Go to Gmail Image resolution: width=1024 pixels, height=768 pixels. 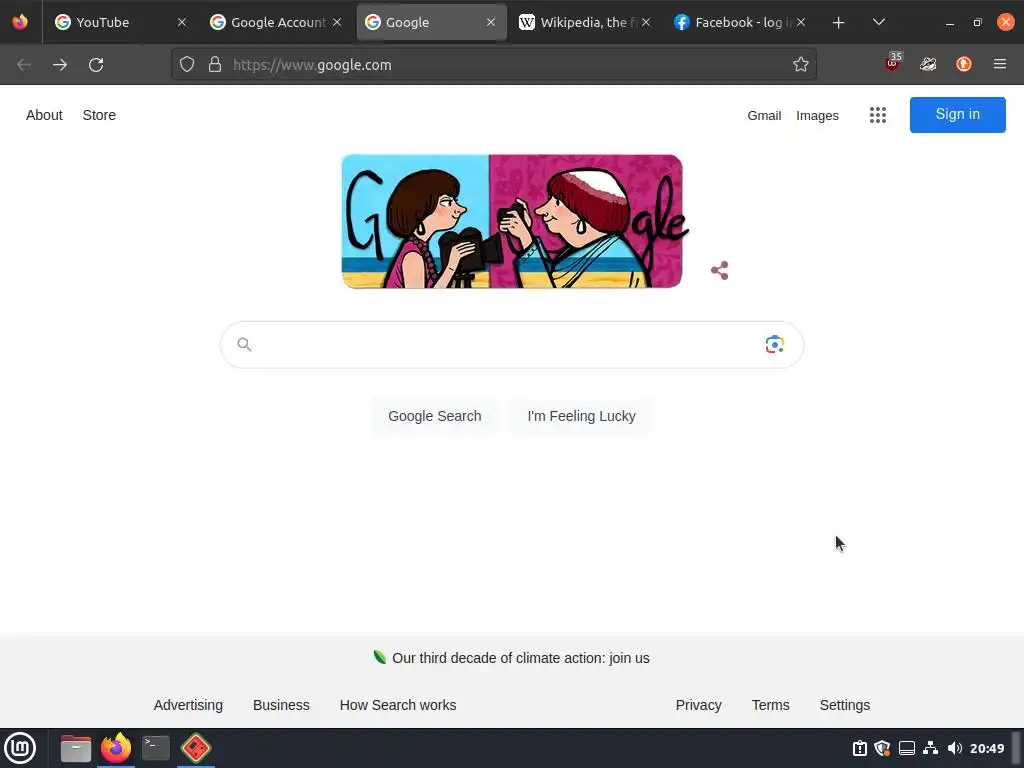764,116
